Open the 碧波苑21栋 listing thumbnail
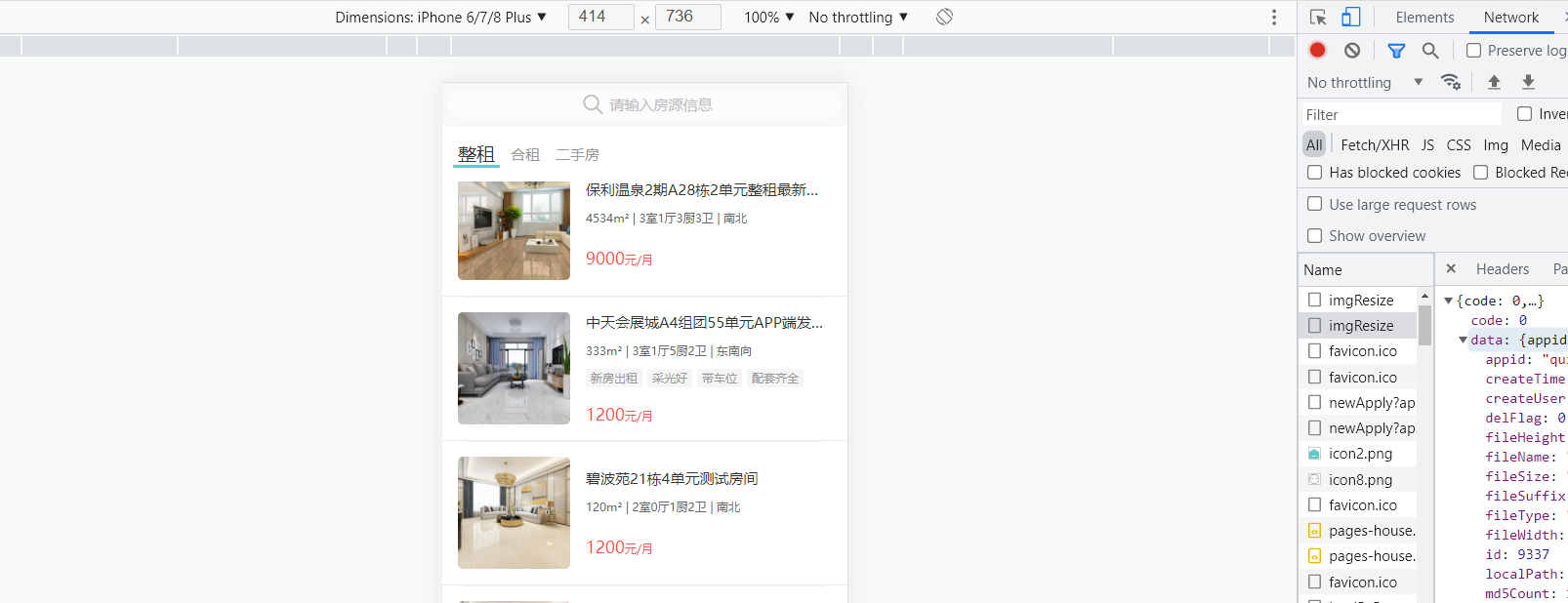Screen dimensions: 1568x603 pos(514,512)
